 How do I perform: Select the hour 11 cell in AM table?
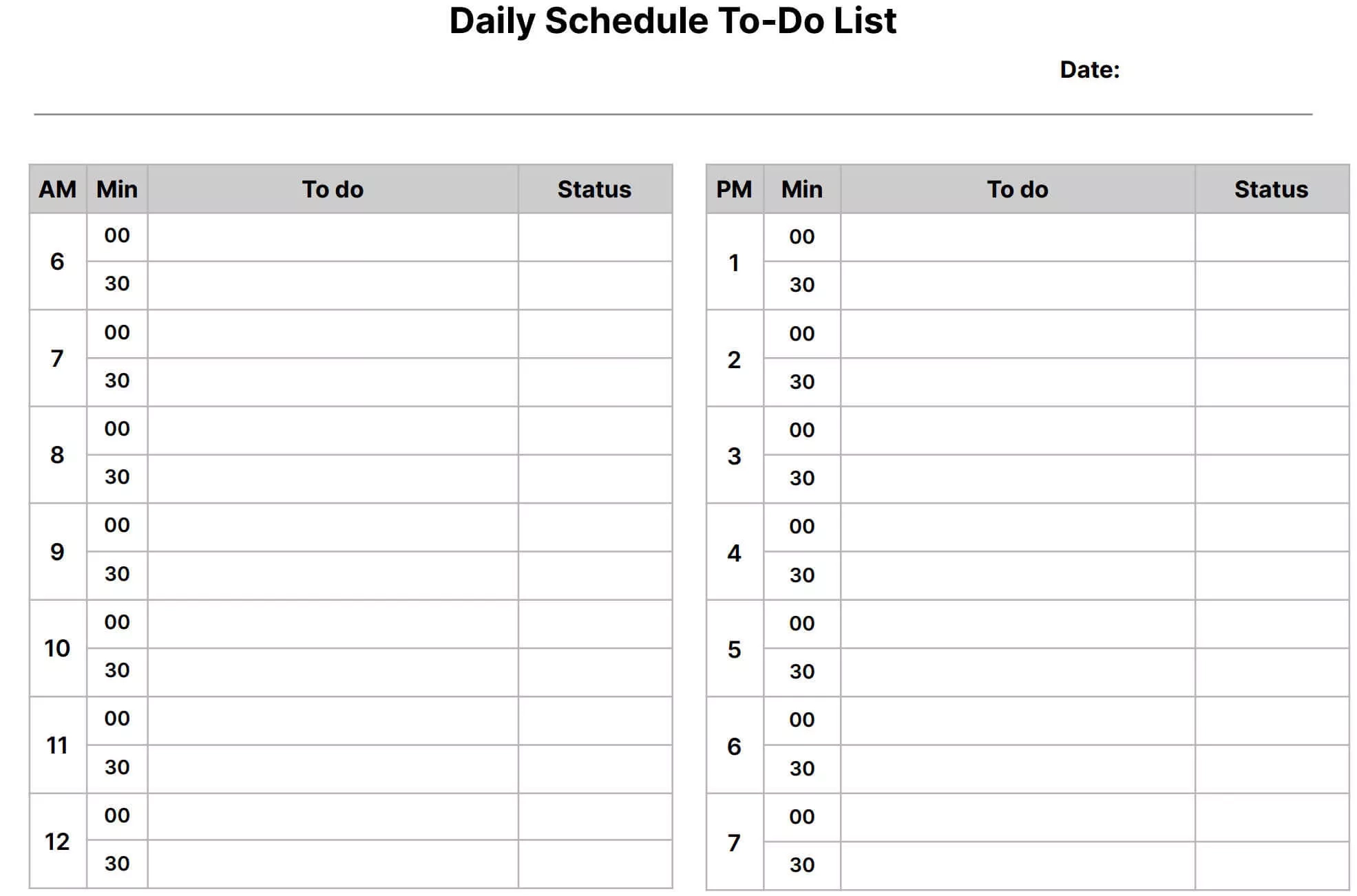(57, 745)
